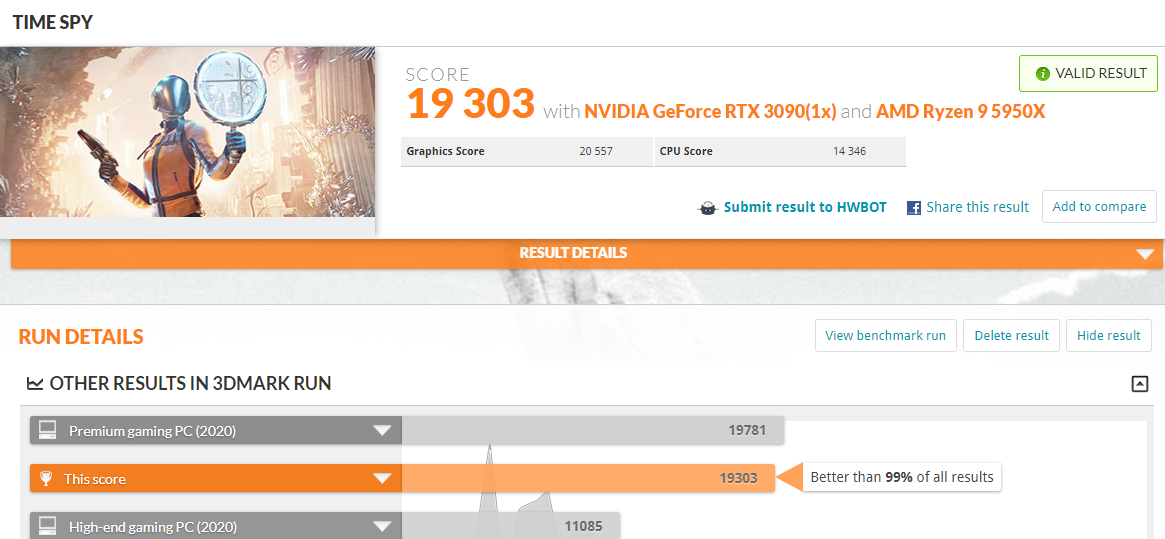Click the monitor icon for Premium gaming PC

[x=48, y=430]
